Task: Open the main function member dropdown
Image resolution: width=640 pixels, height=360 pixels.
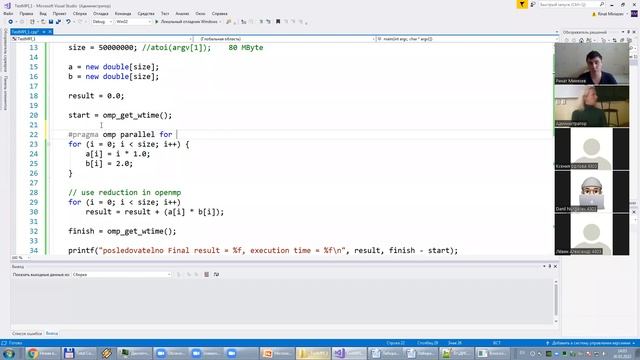Action: [x=467, y=39]
